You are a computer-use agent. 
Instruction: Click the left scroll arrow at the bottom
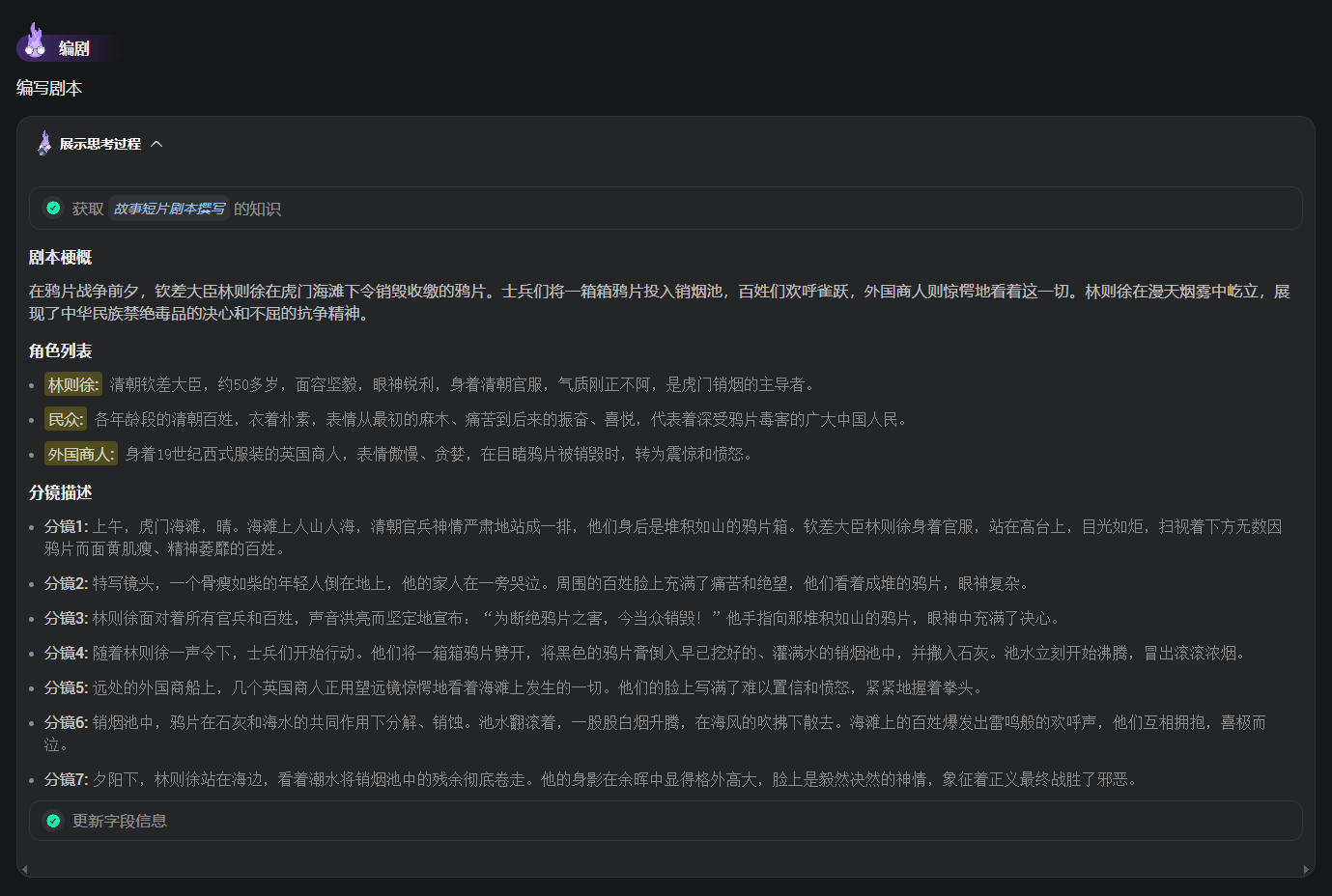pyautogui.click(x=24, y=869)
